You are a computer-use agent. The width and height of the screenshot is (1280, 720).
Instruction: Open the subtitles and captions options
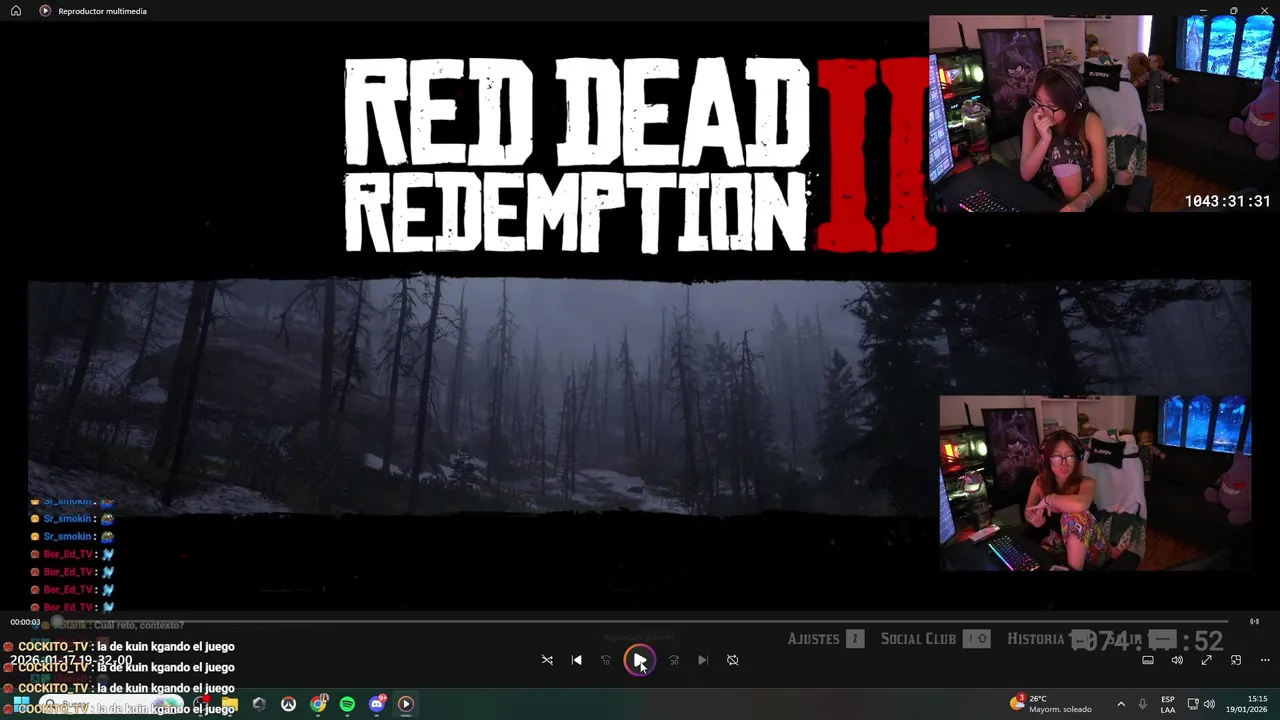(x=1148, y=660)
